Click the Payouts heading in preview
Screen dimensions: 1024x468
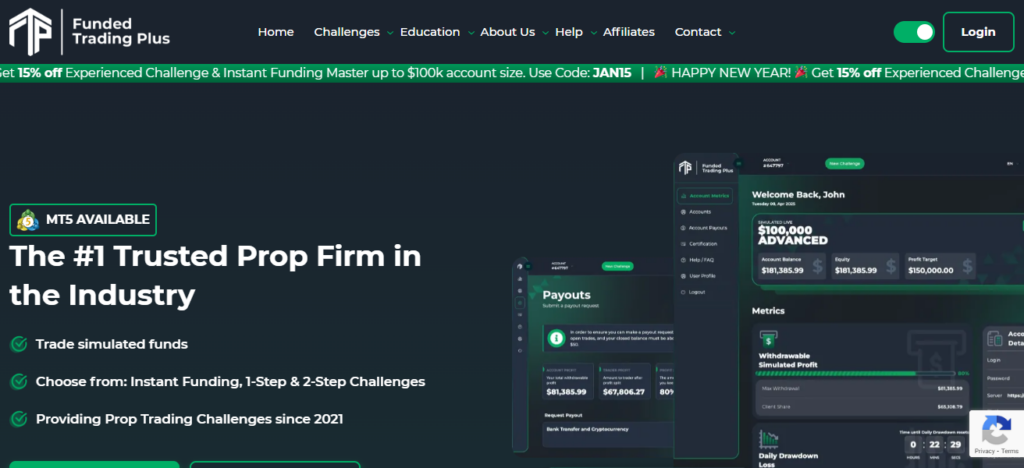coord(566,295)
